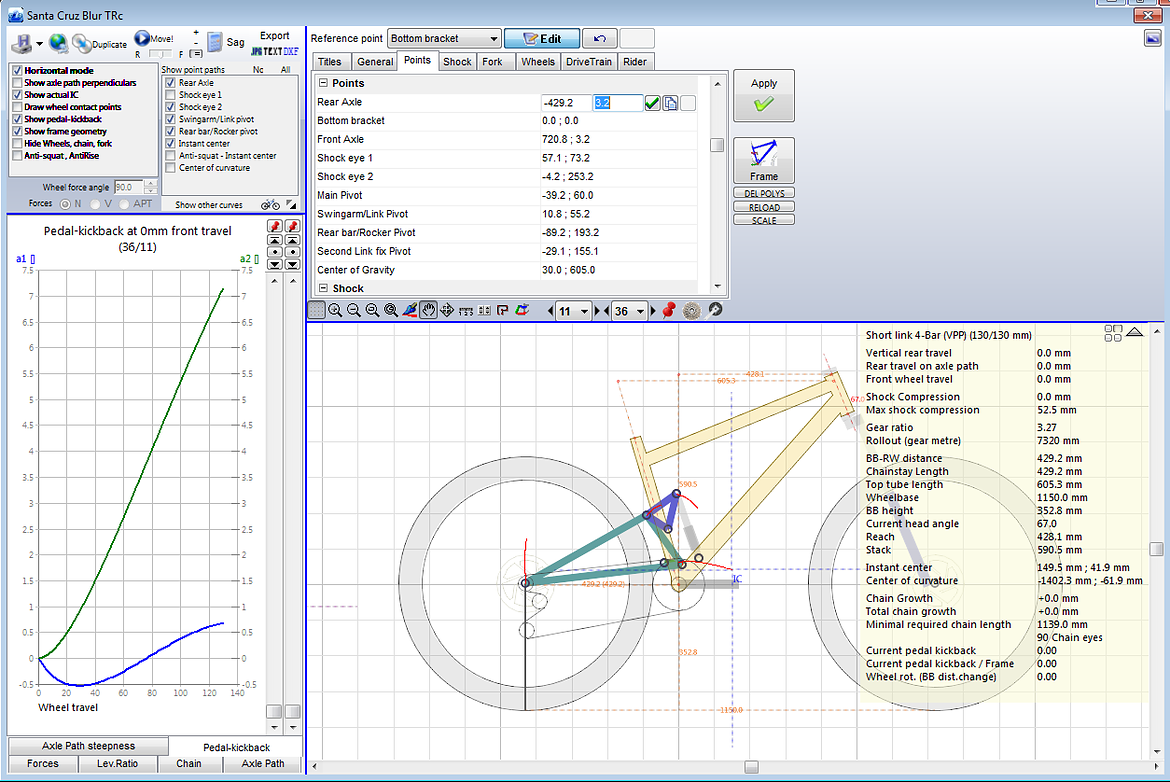Toggle Show pedal-kickback checkbox
Screen dimensions: 1170x782
17,119
